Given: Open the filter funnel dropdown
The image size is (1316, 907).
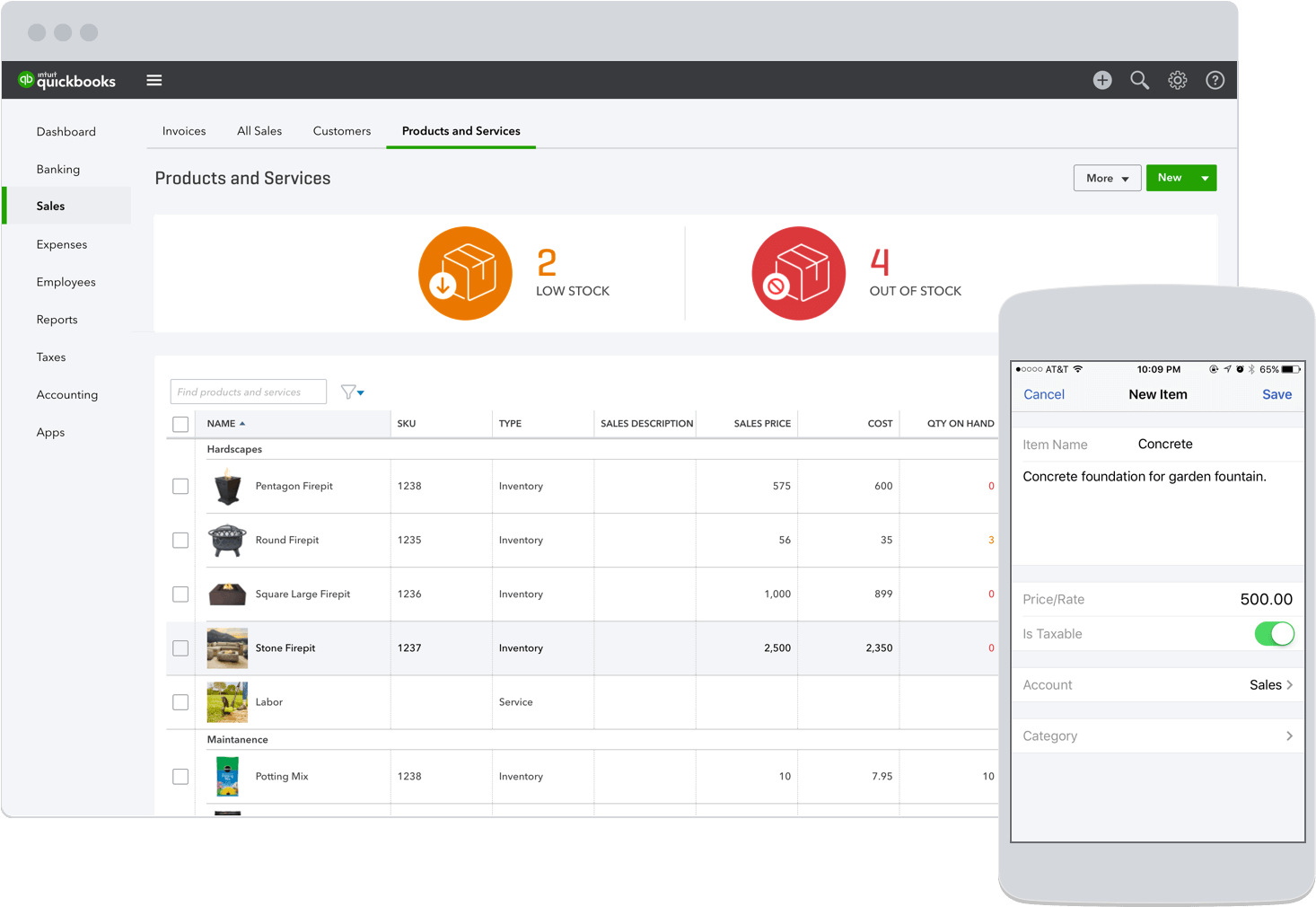Looking at the screenshot, I should point(352,392).
